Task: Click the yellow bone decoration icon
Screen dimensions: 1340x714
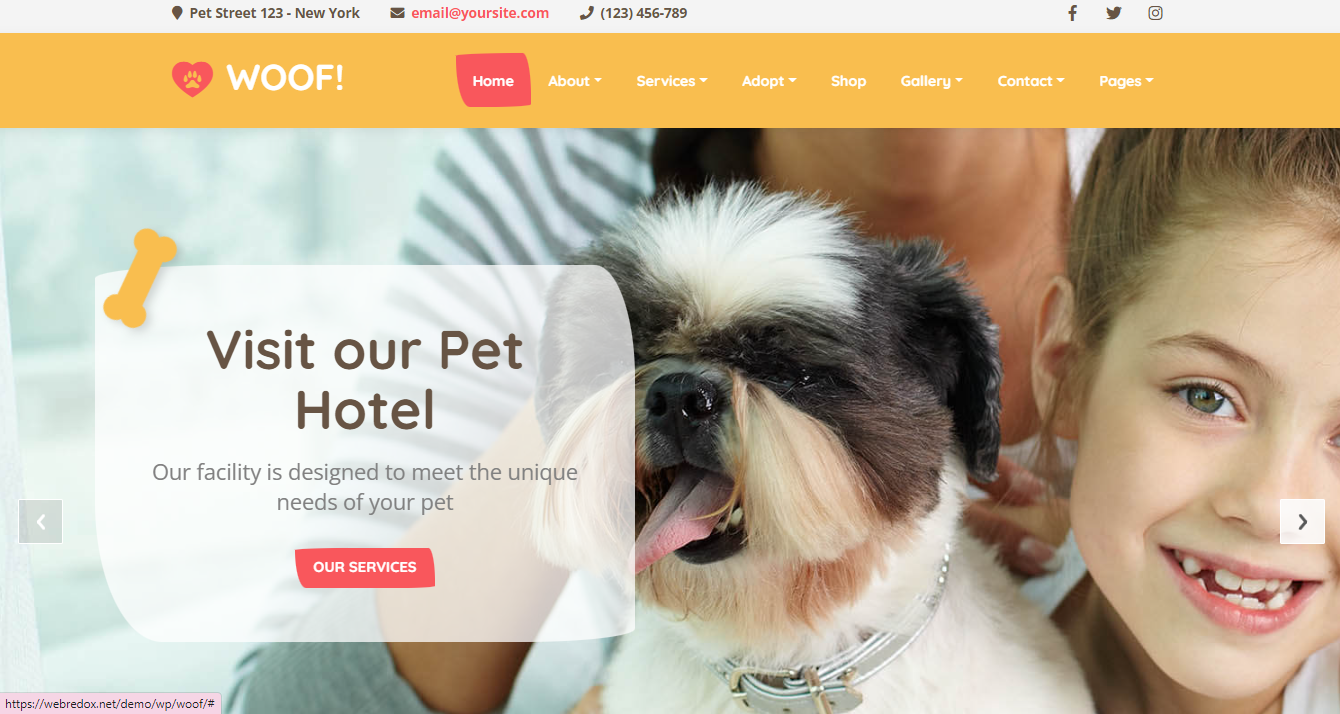Action: [x=140, y=278]
